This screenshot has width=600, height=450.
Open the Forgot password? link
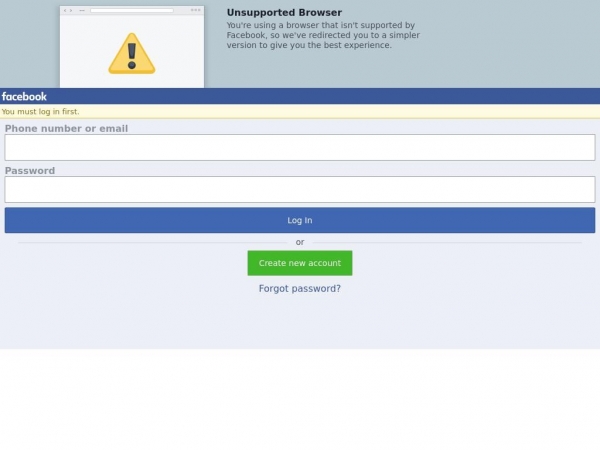click(300, 288)
